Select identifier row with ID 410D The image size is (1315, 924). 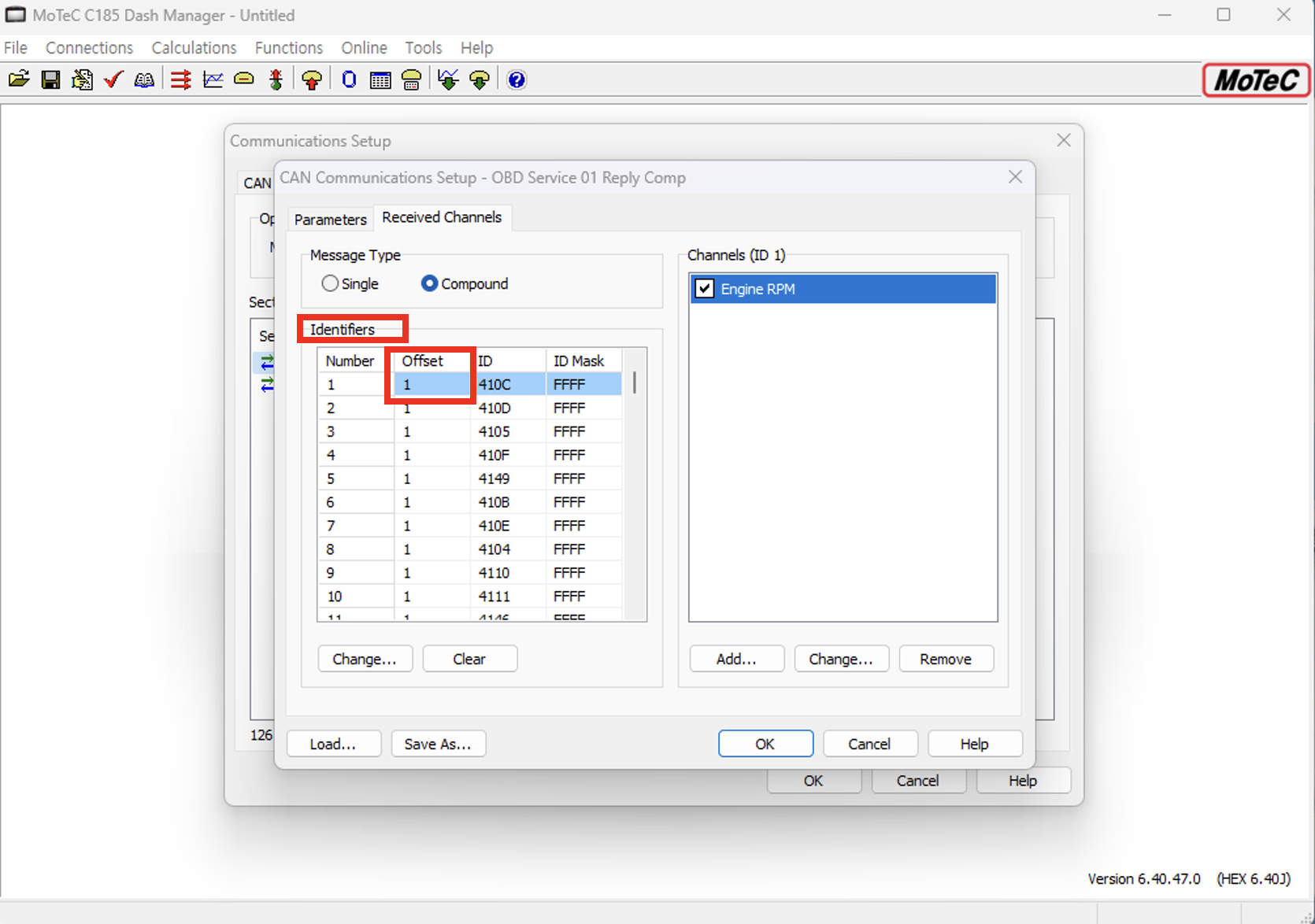click(x=470, y=408)
